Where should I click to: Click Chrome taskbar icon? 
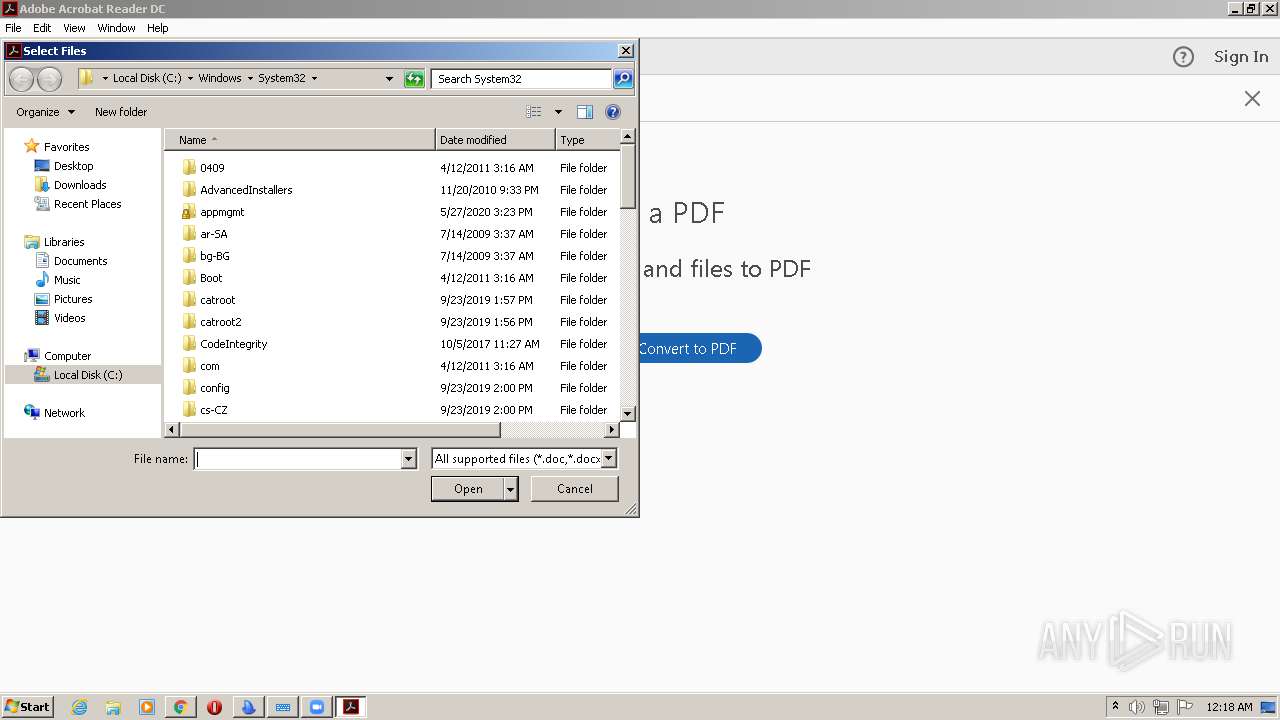180,707
